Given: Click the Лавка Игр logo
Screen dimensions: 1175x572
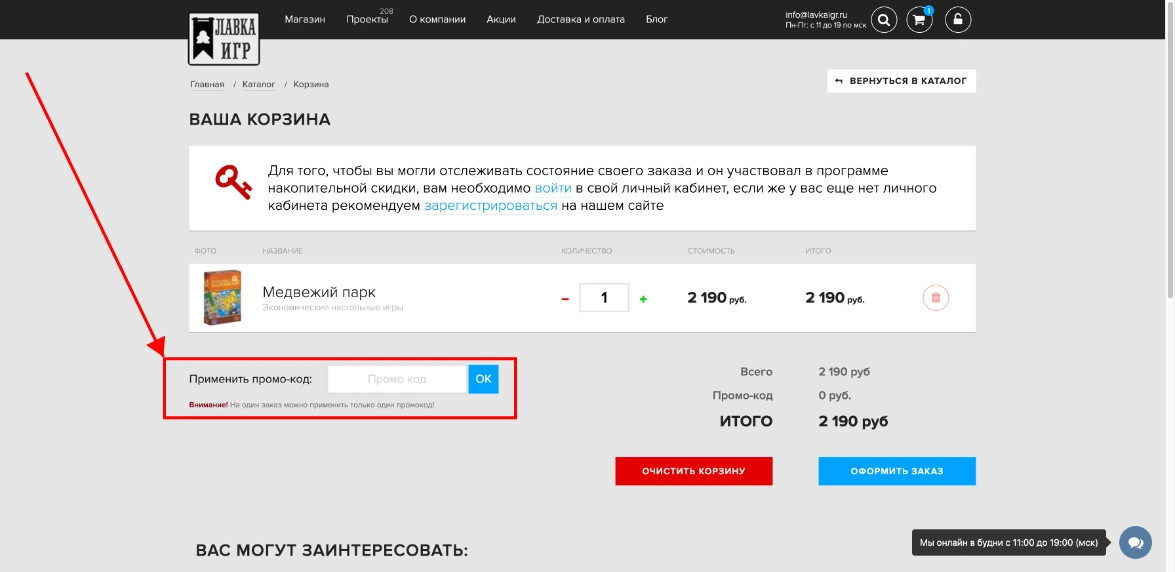Looking at the screenshot, I should coord(223,37).
